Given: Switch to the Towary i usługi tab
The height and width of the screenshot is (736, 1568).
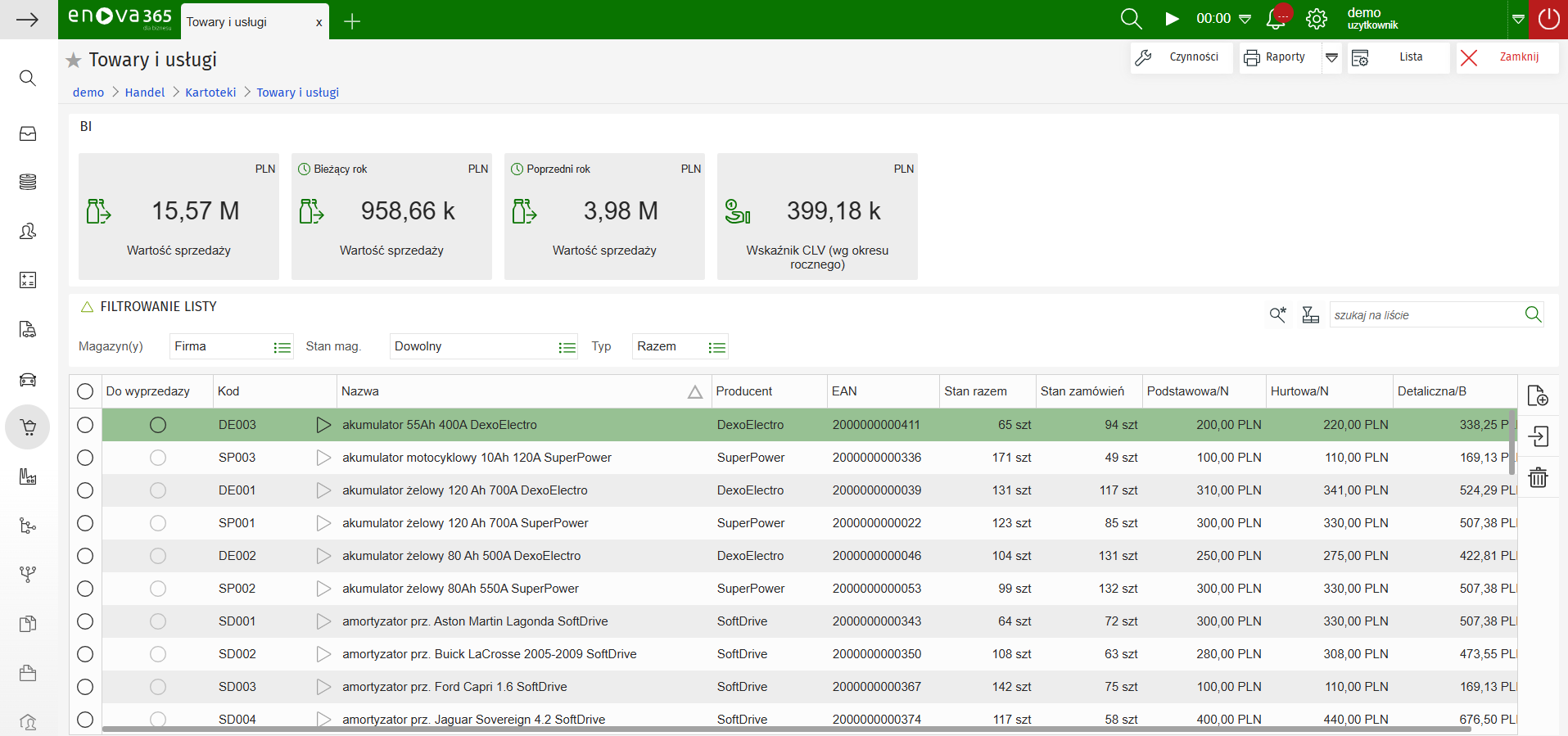Looking at the screenshot, I should point(227,22).
